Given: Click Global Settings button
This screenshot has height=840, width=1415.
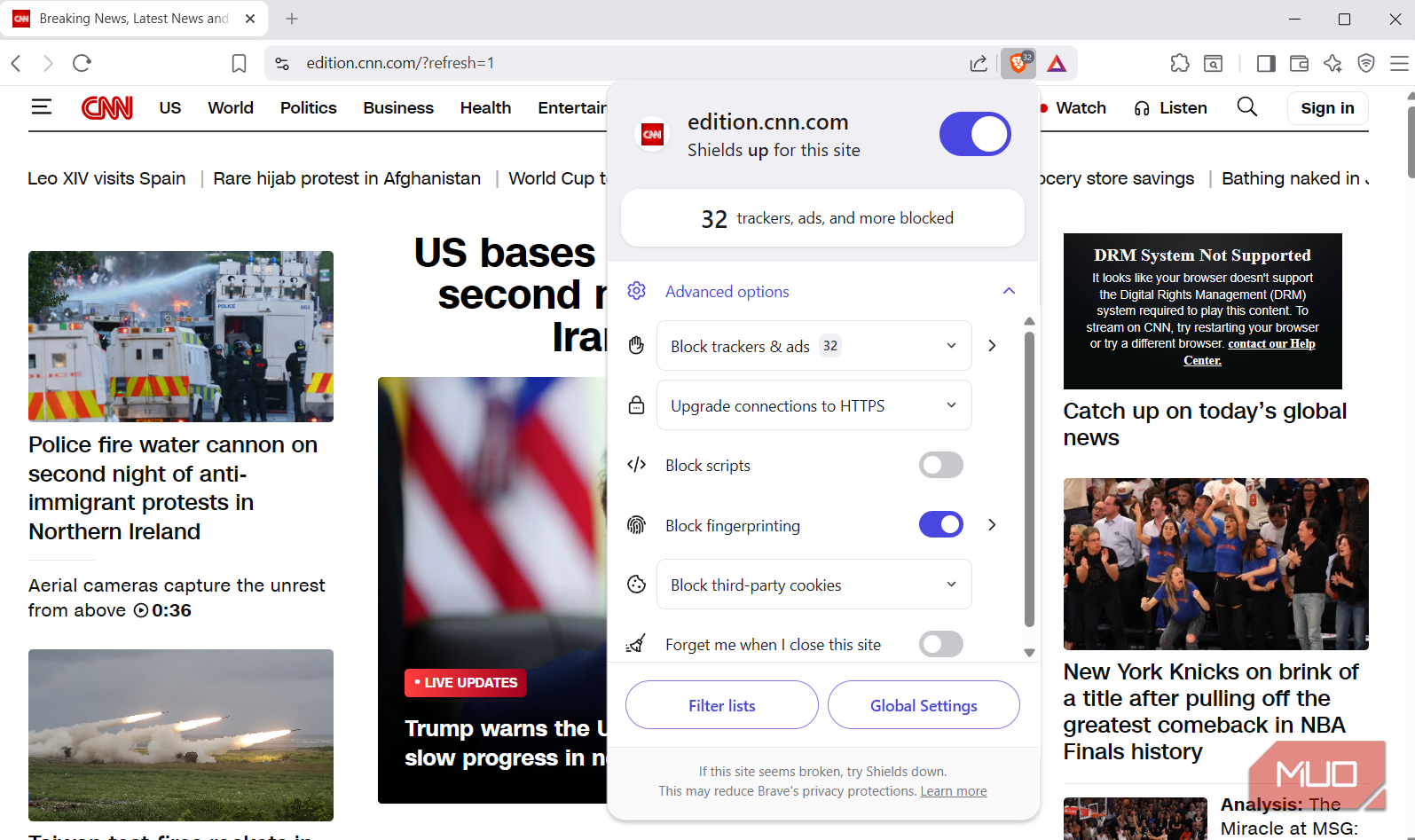Looking at the screenshot, I should (924, 705).
